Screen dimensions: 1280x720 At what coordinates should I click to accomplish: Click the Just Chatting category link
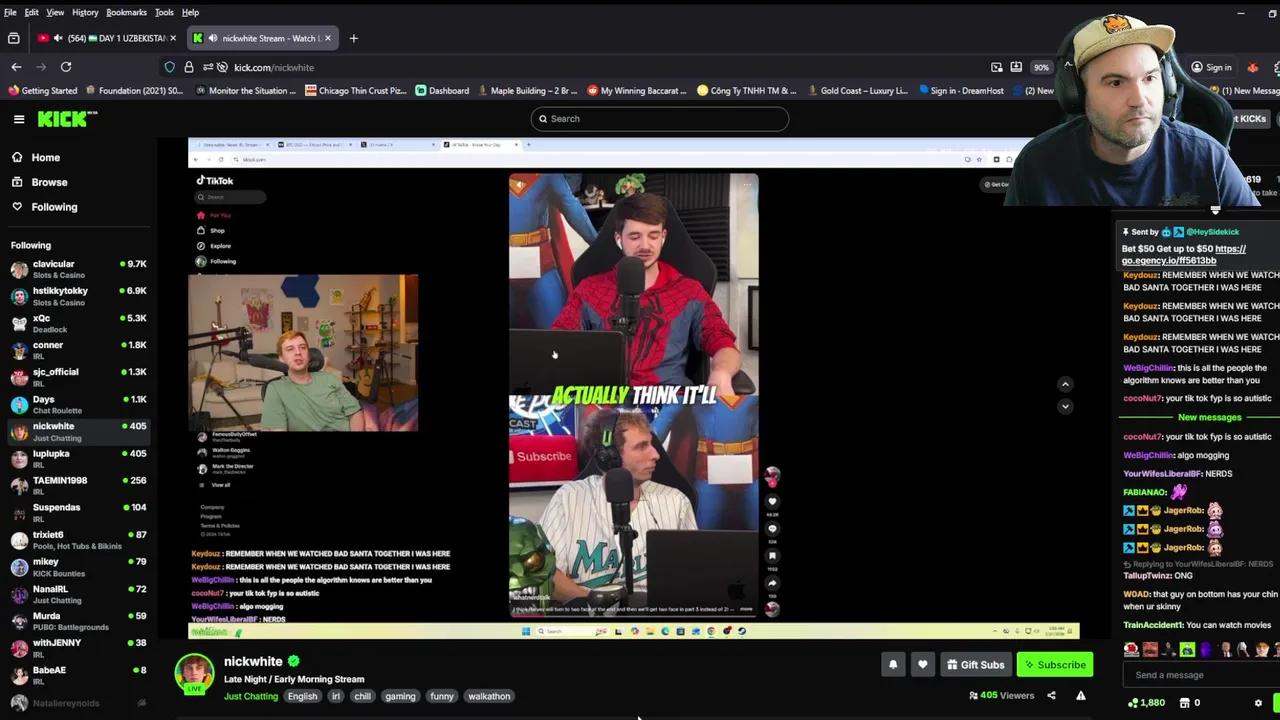tap(251, 697)
